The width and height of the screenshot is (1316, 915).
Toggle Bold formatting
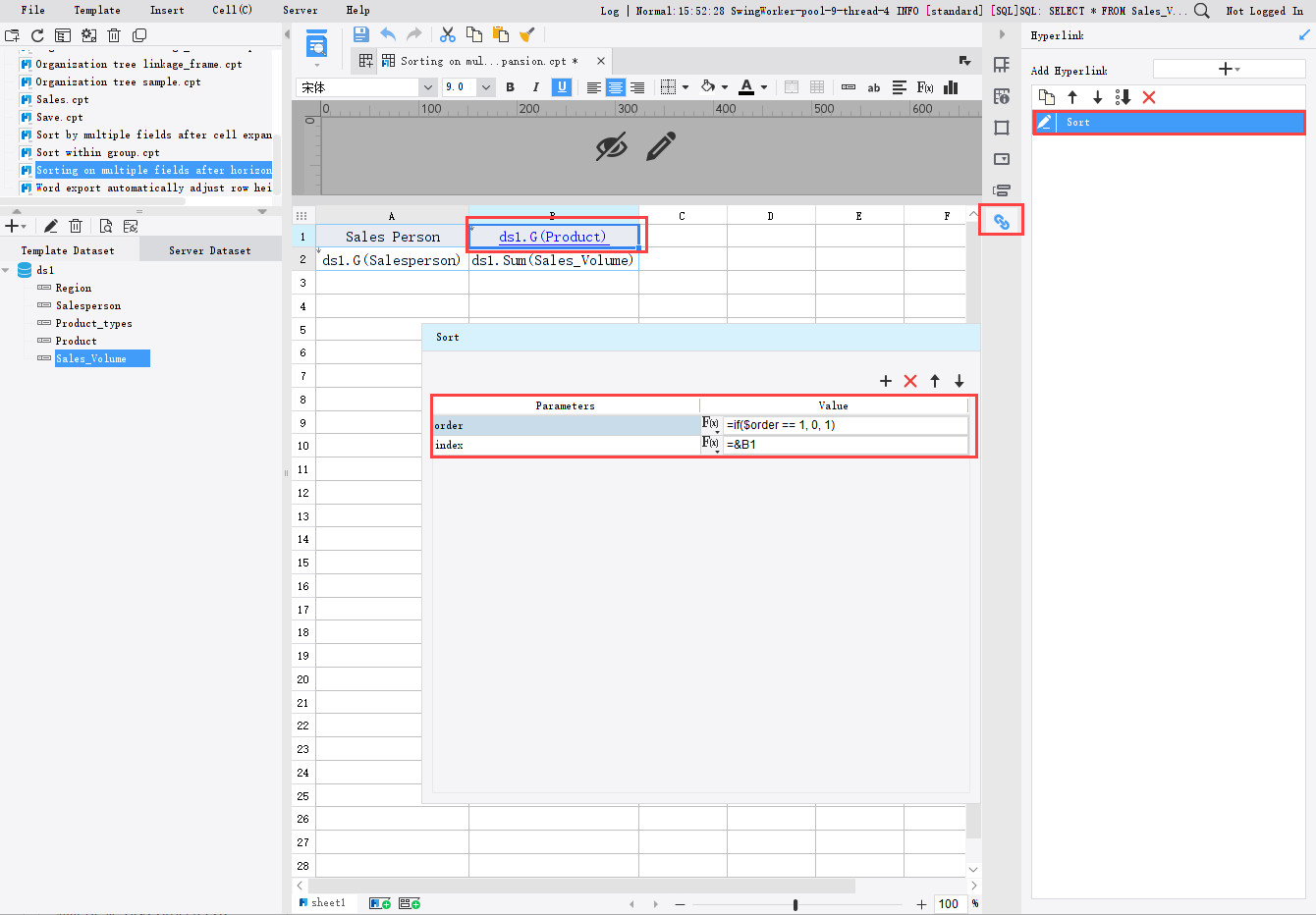(510, 87)
